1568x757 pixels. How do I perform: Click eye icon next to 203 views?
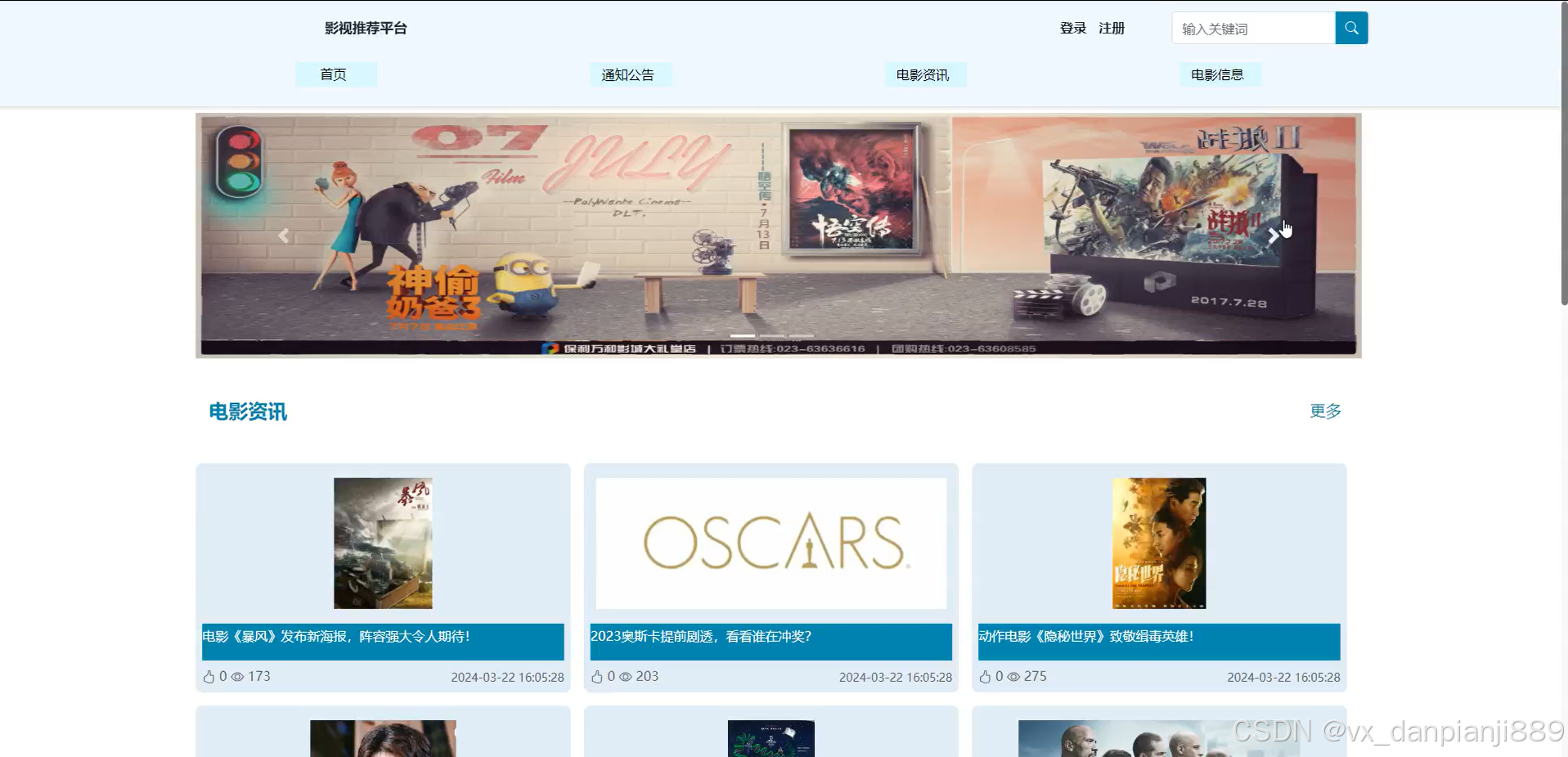[x=626, y=677]
